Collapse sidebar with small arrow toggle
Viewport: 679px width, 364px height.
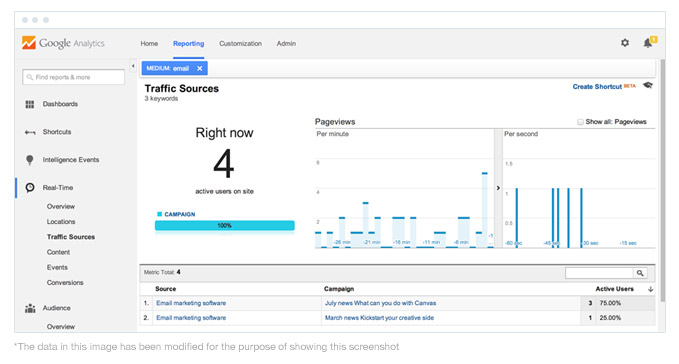[133, 66]
